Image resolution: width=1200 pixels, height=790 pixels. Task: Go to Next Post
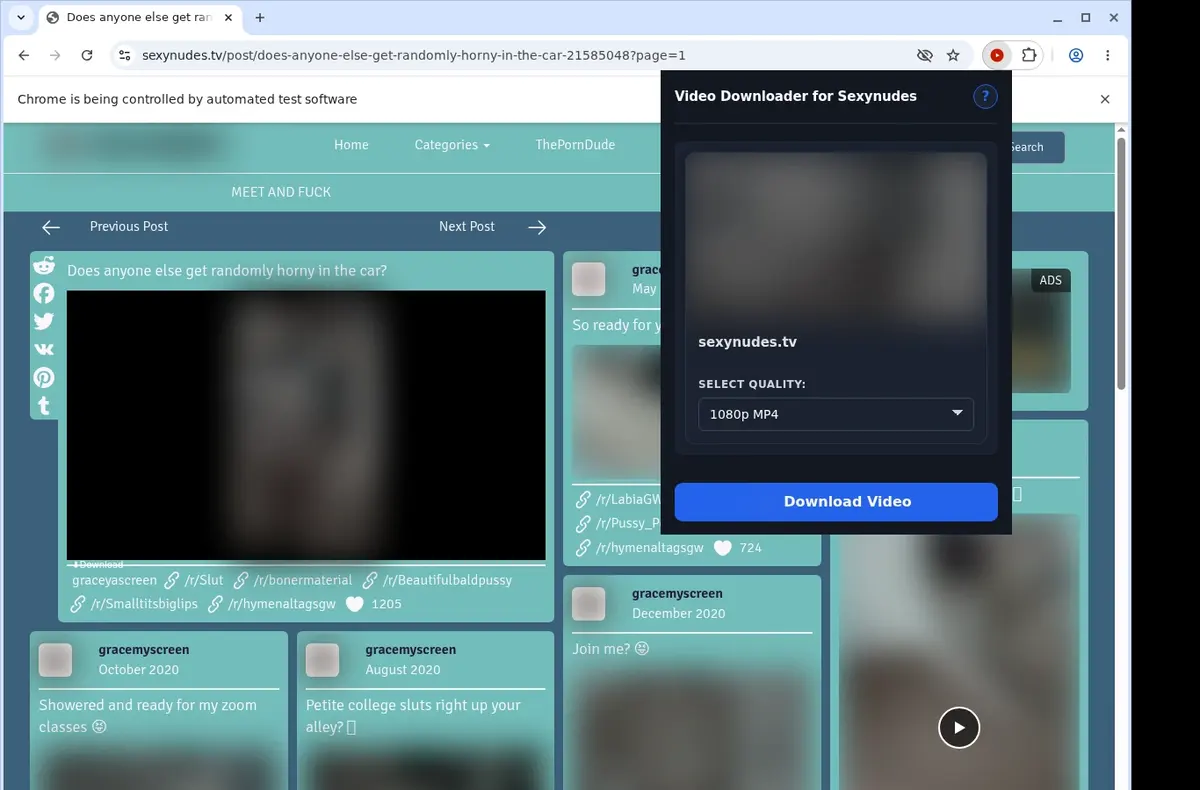coord(467,227)
